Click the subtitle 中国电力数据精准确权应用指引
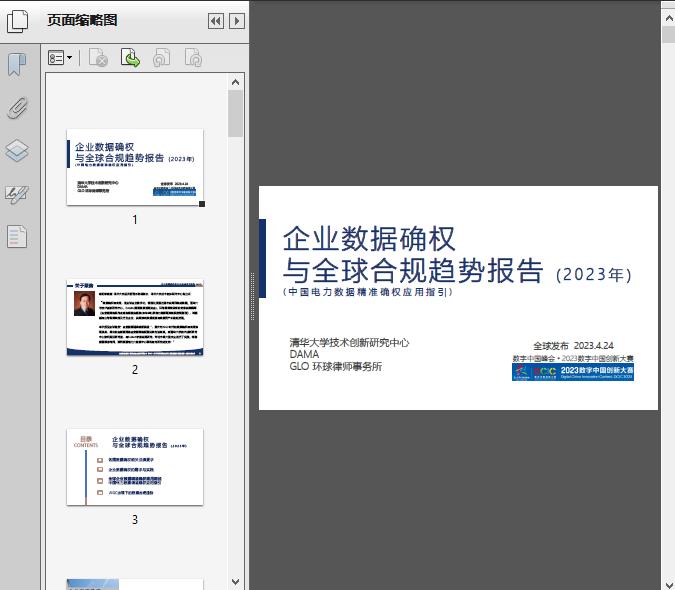 [368, 292]
